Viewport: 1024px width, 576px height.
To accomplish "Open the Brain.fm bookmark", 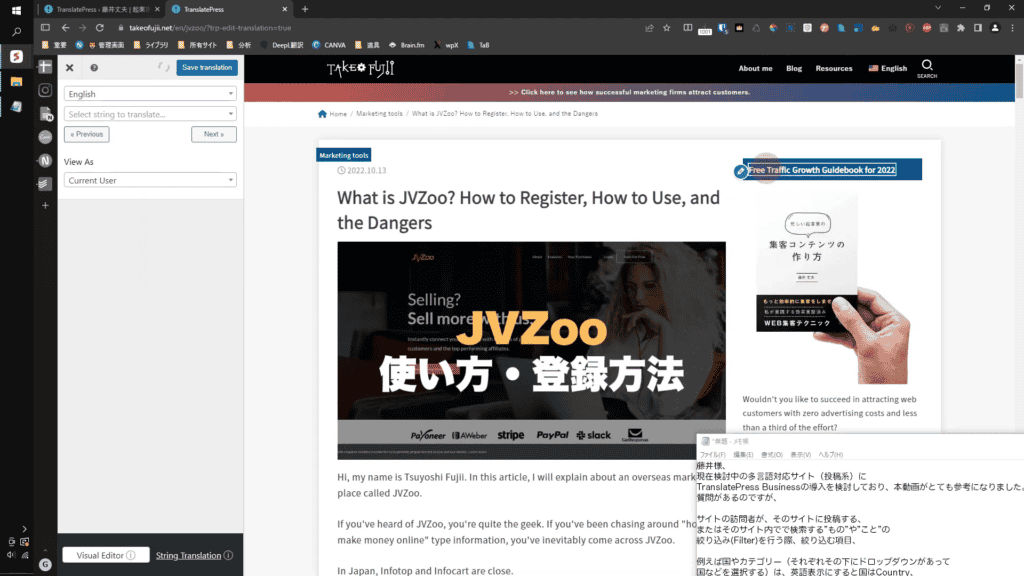I will click(406, 45).
